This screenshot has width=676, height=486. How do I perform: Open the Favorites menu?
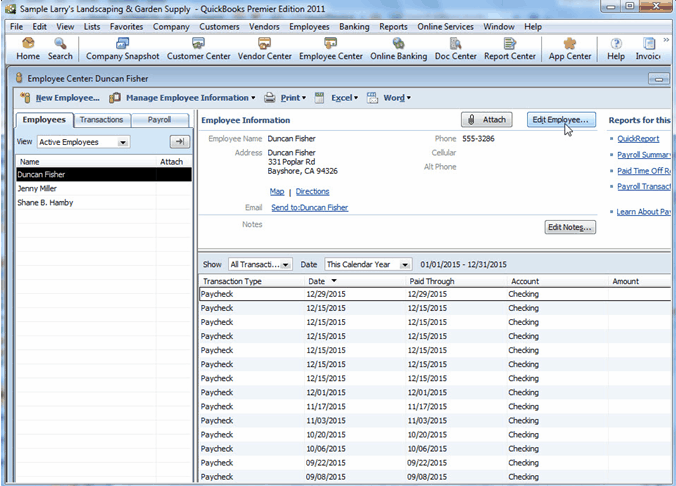pos(126,27)
